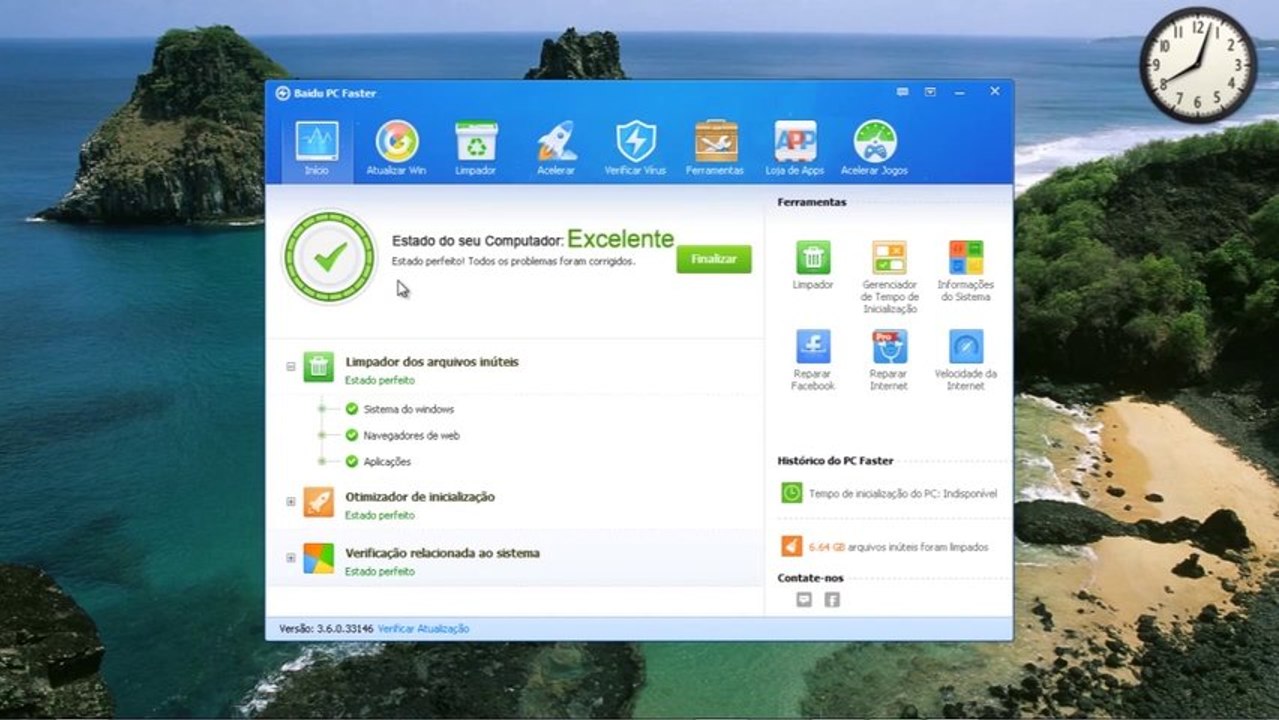Click the Excelente status text
Viewport: 1279px width, 720px height.
621,239
